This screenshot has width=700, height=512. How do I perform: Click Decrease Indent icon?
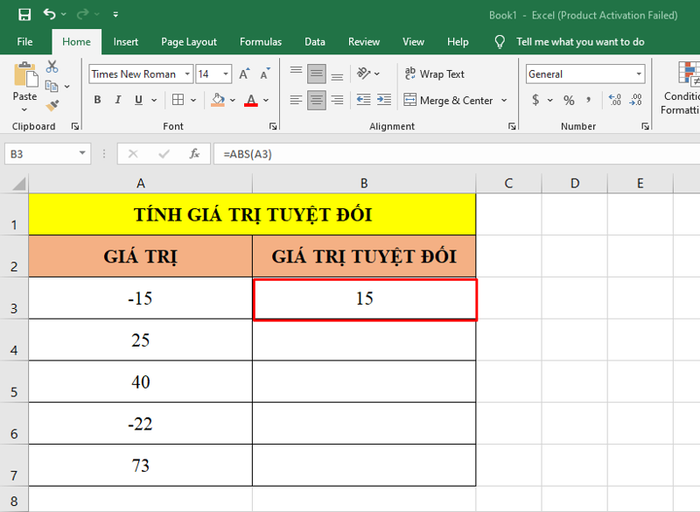click(363, 100)
